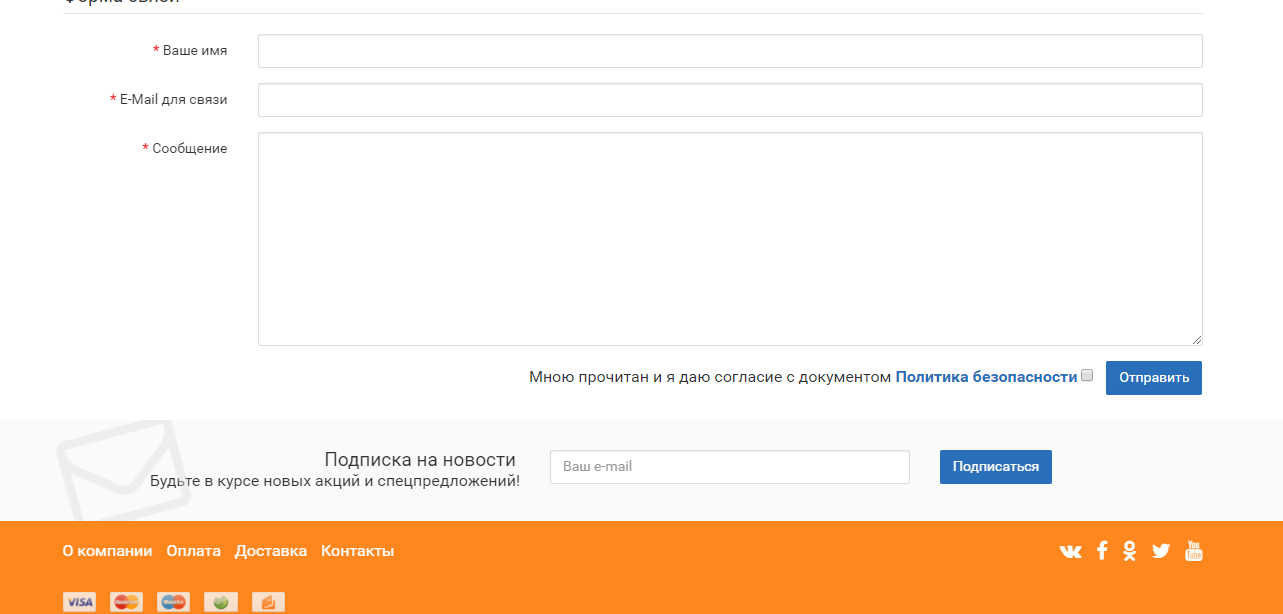The height and width of the screenshot is (614, 1283).
Task: Click the orange wallet payment icon
Action: click(268, 602)
